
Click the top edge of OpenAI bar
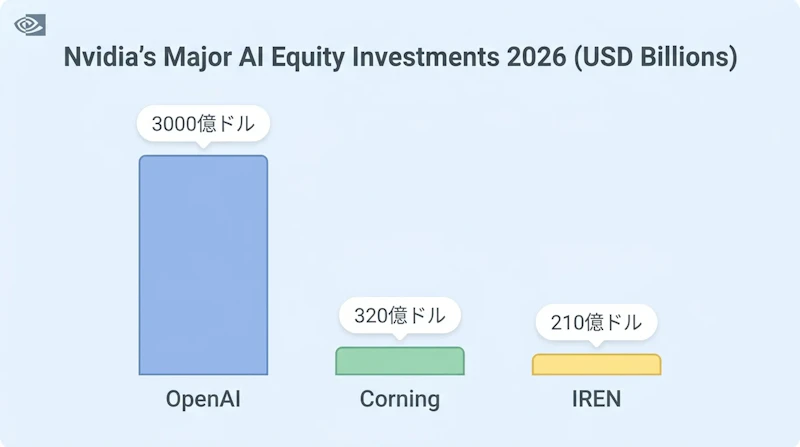tap(203, 156)
